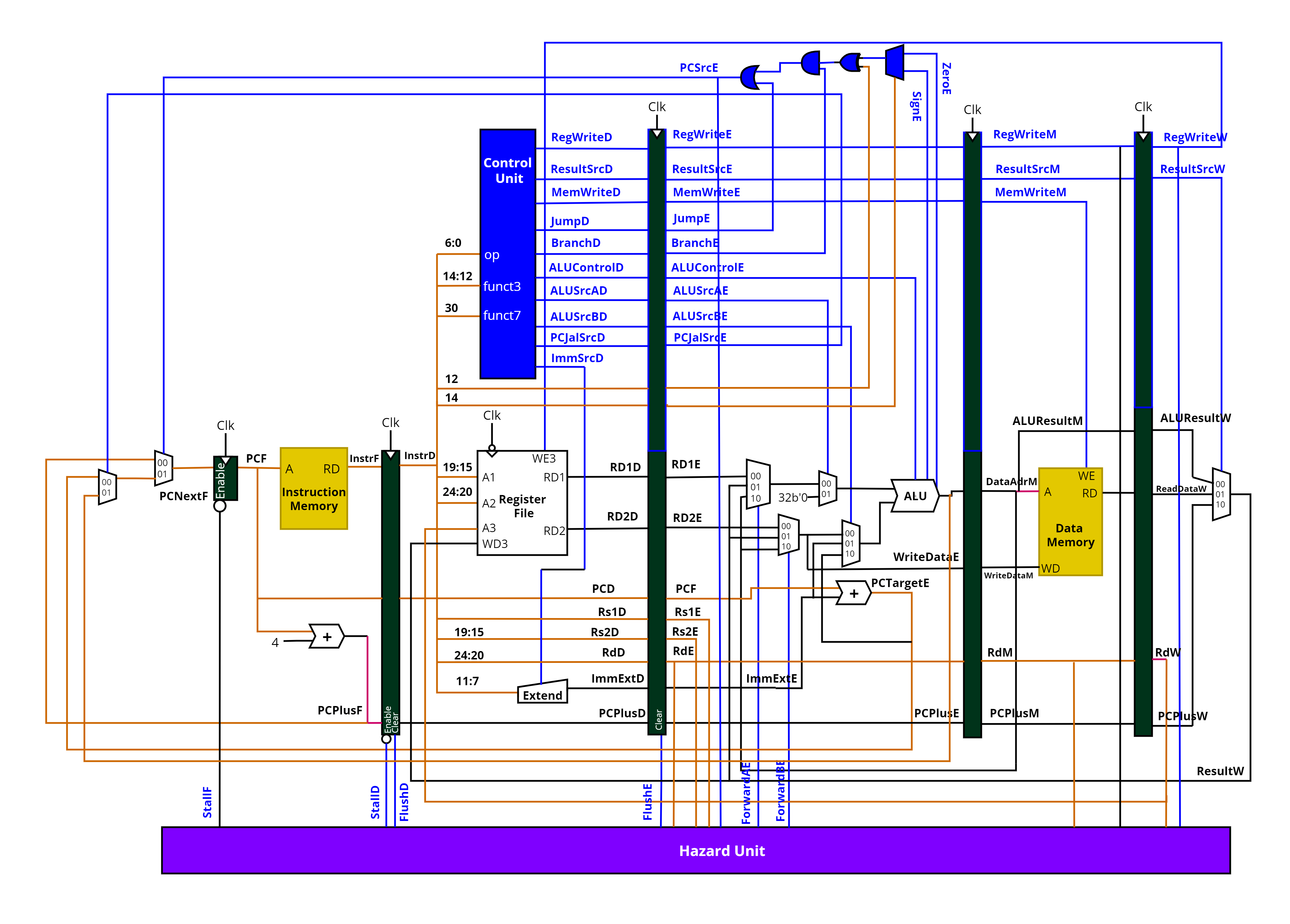
Task: Select the blue multiplexer near ZeroE and SignE
Action: 895,62
